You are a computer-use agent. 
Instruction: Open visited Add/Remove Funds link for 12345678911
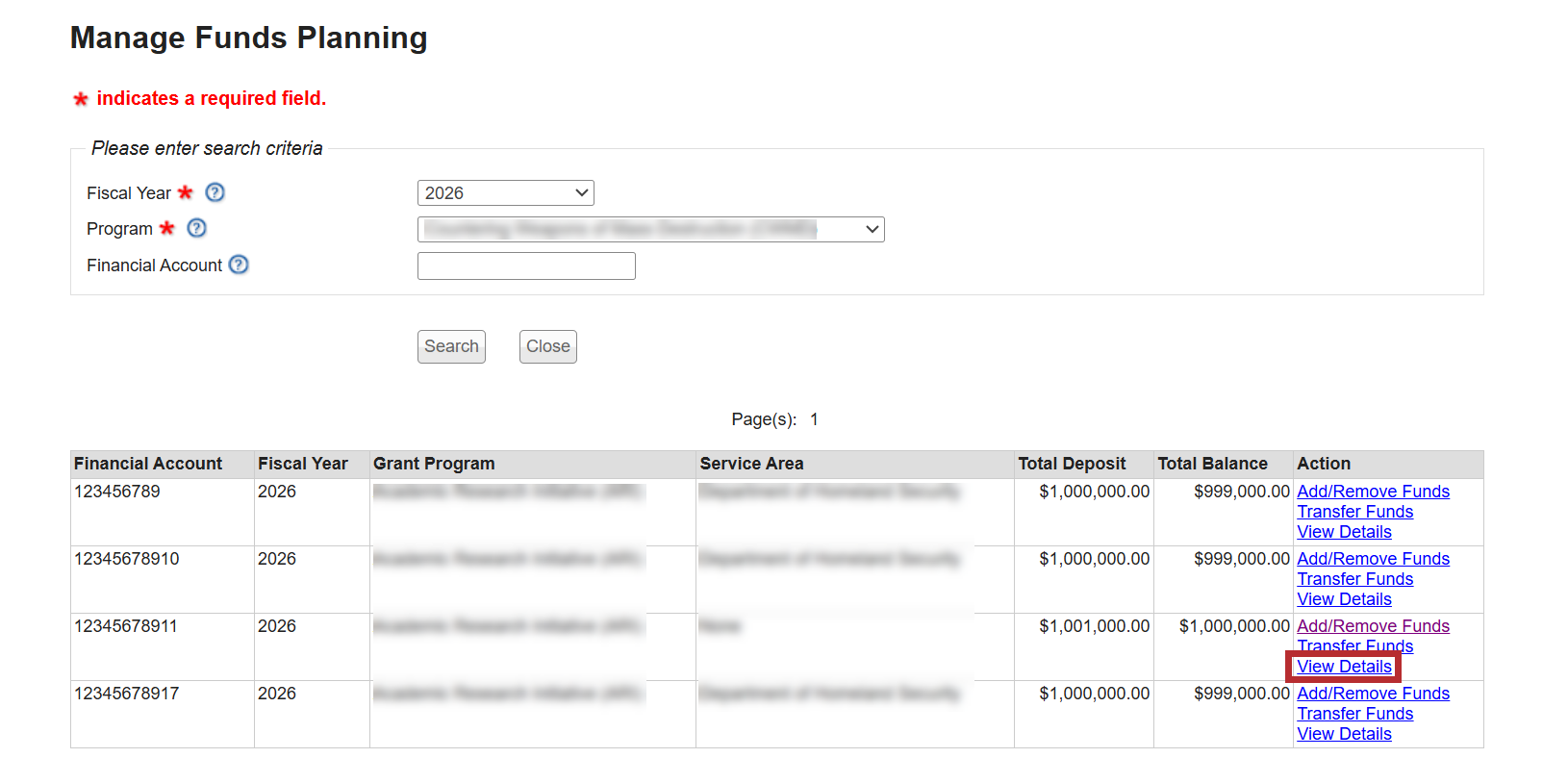pyautogui.click(x=1373, y=626)
